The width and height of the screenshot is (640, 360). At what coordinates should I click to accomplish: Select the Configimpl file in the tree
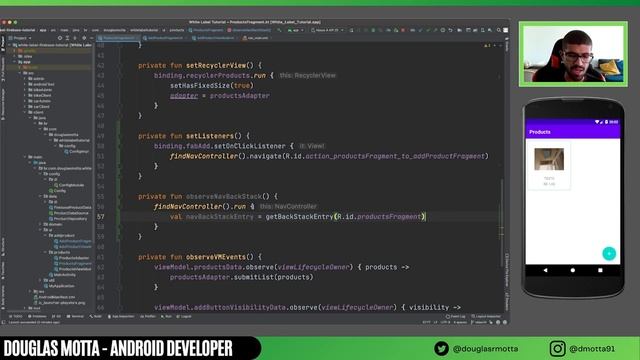(77, 151)
